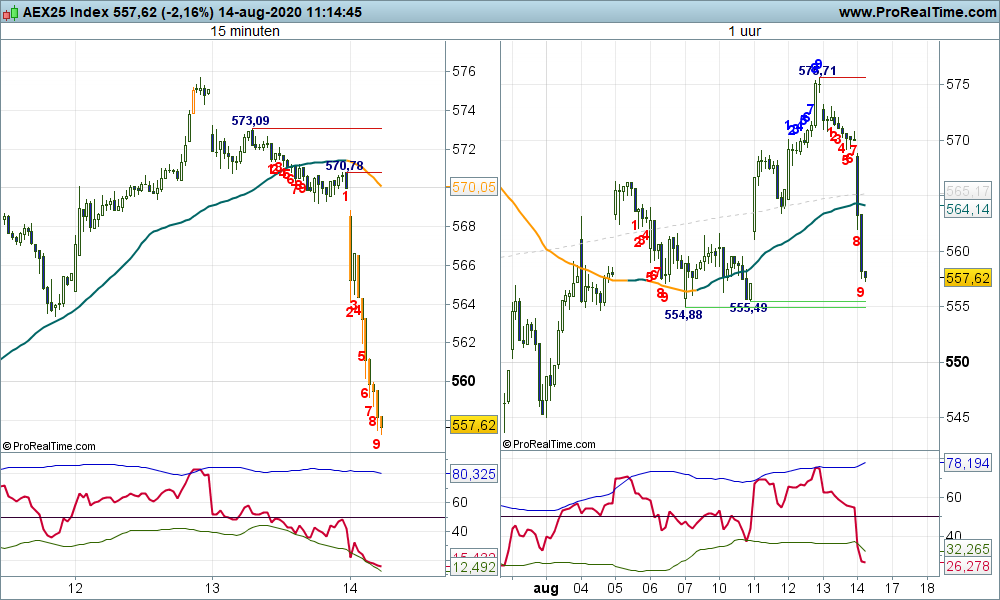Click the 576,71 high label on hourly chart
This screenshot has height=600, width=1000.
click(817, 71)
